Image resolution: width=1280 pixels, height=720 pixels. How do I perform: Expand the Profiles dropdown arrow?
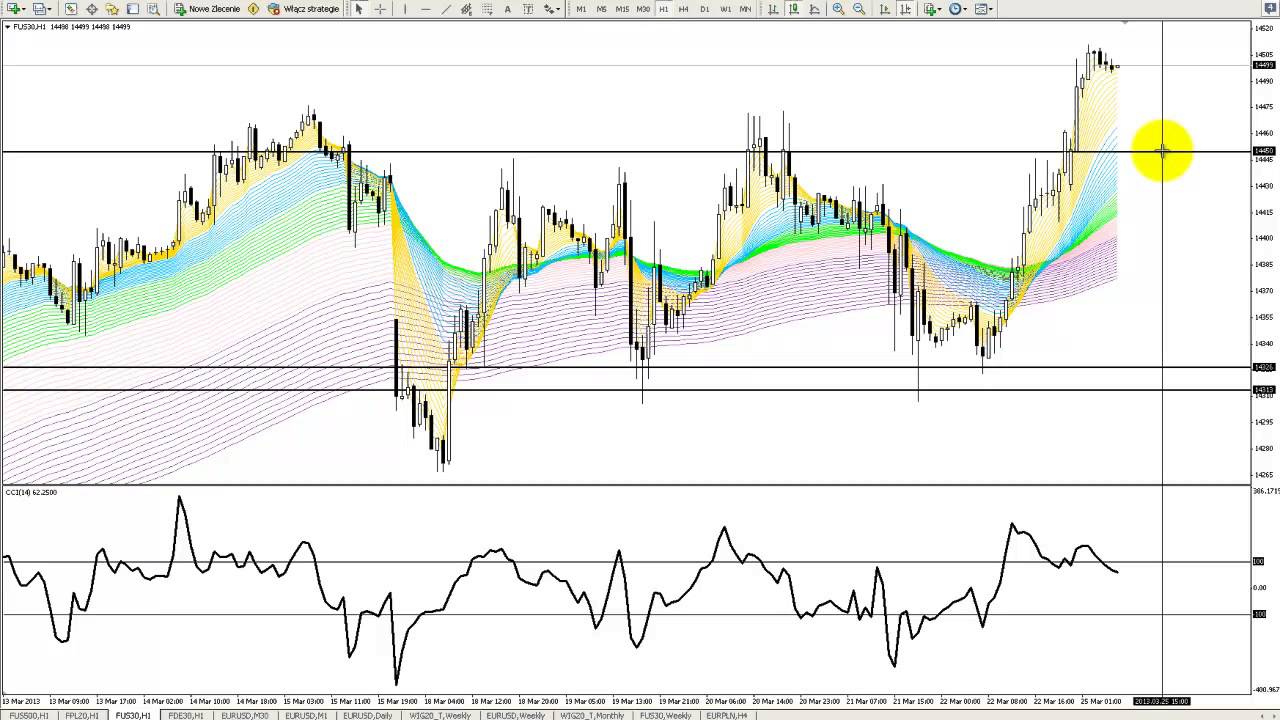(x=50, y=9)
